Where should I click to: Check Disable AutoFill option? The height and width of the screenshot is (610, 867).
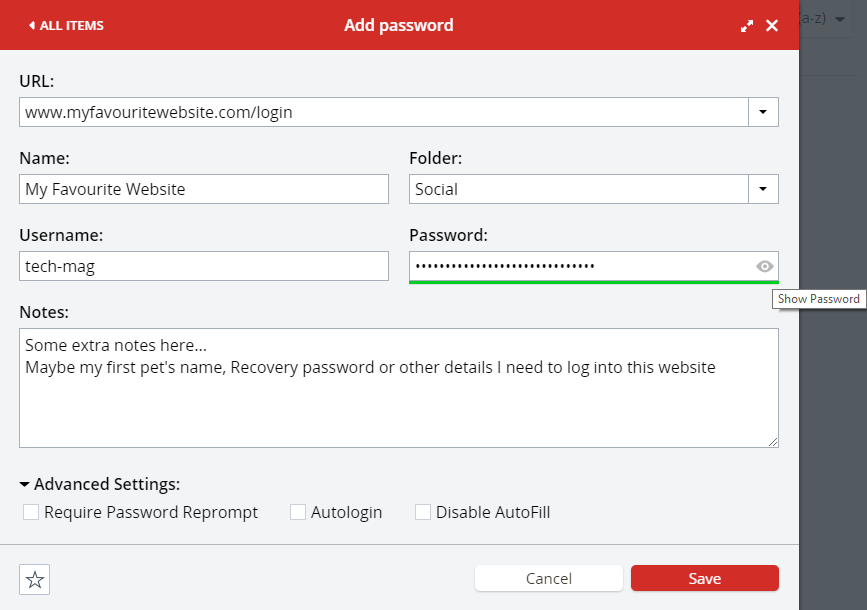point(423,512)
